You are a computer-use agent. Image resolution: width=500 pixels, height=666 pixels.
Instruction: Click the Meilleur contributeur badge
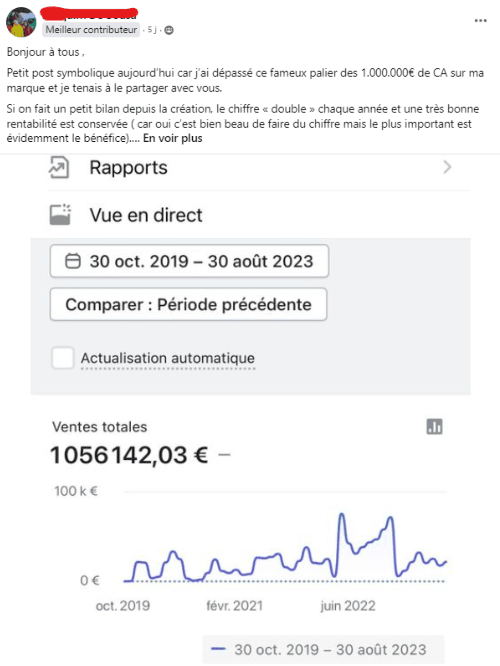pos(91,30)
